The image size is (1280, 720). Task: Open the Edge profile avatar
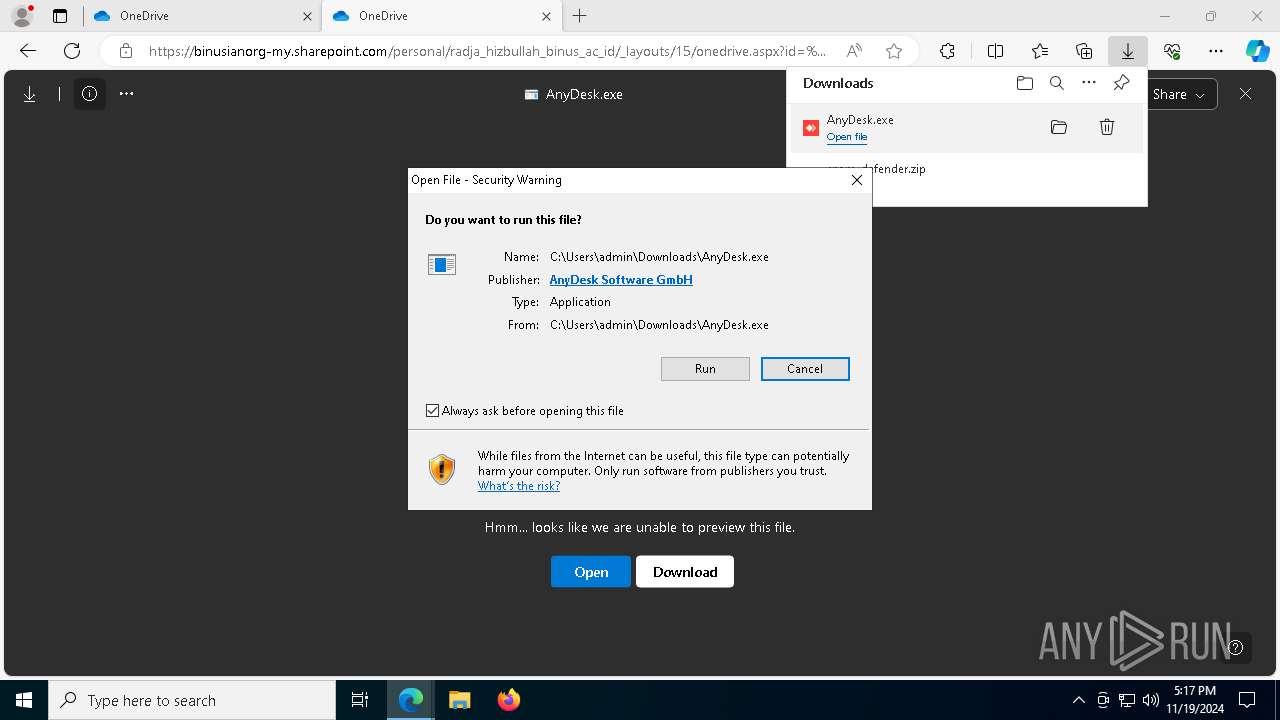point(22,16)
